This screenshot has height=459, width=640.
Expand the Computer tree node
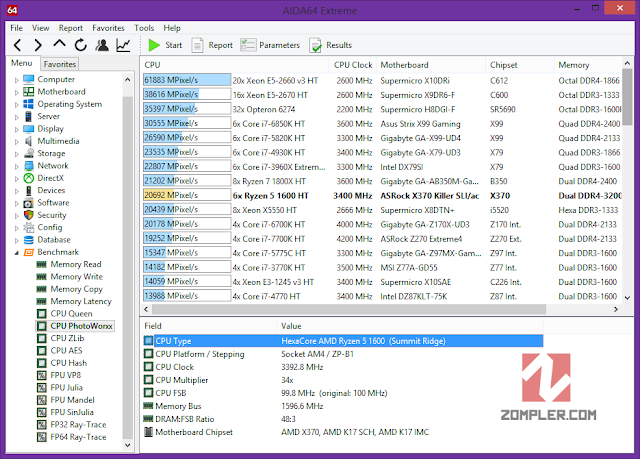(16, 80)
